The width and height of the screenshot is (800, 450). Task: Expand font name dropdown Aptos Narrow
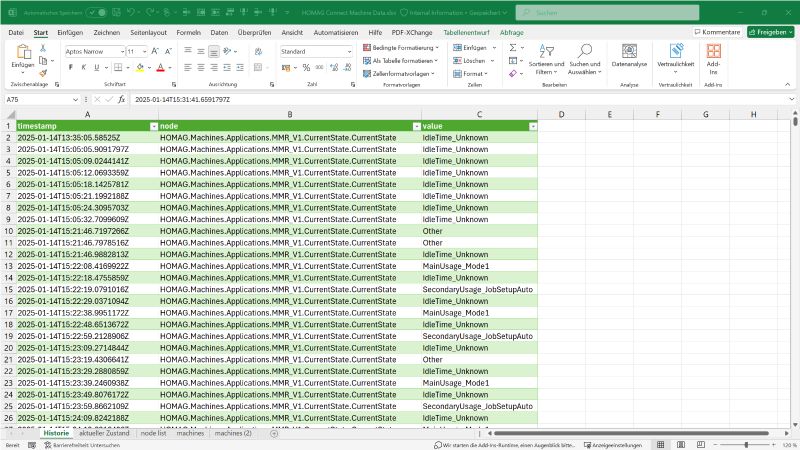click(x=122, y=52)
